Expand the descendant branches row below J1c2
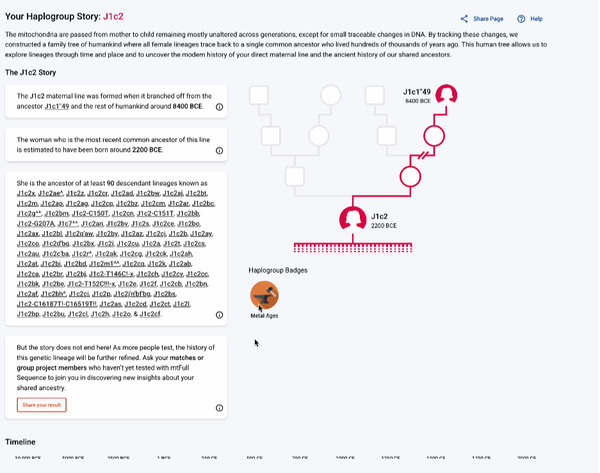This screenshot has height=473, width=600. (353, 247)
